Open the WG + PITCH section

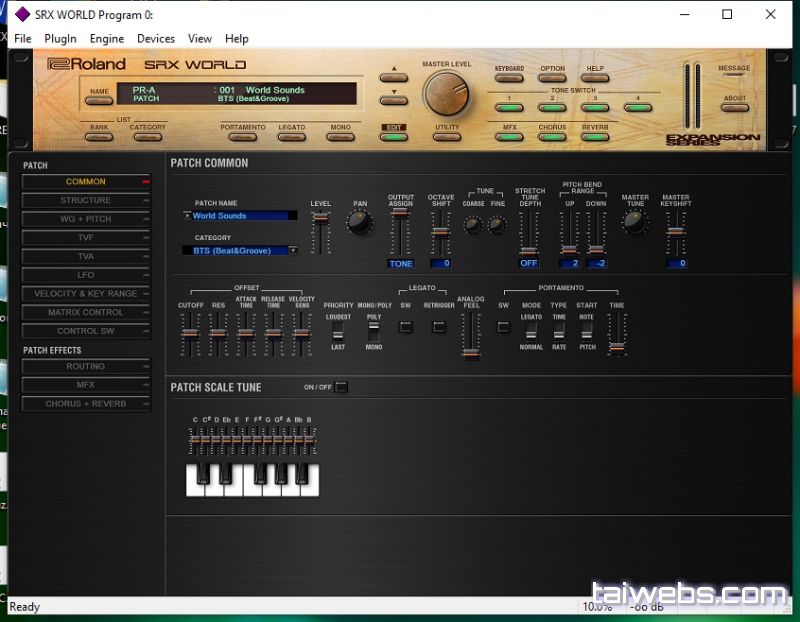85,219
